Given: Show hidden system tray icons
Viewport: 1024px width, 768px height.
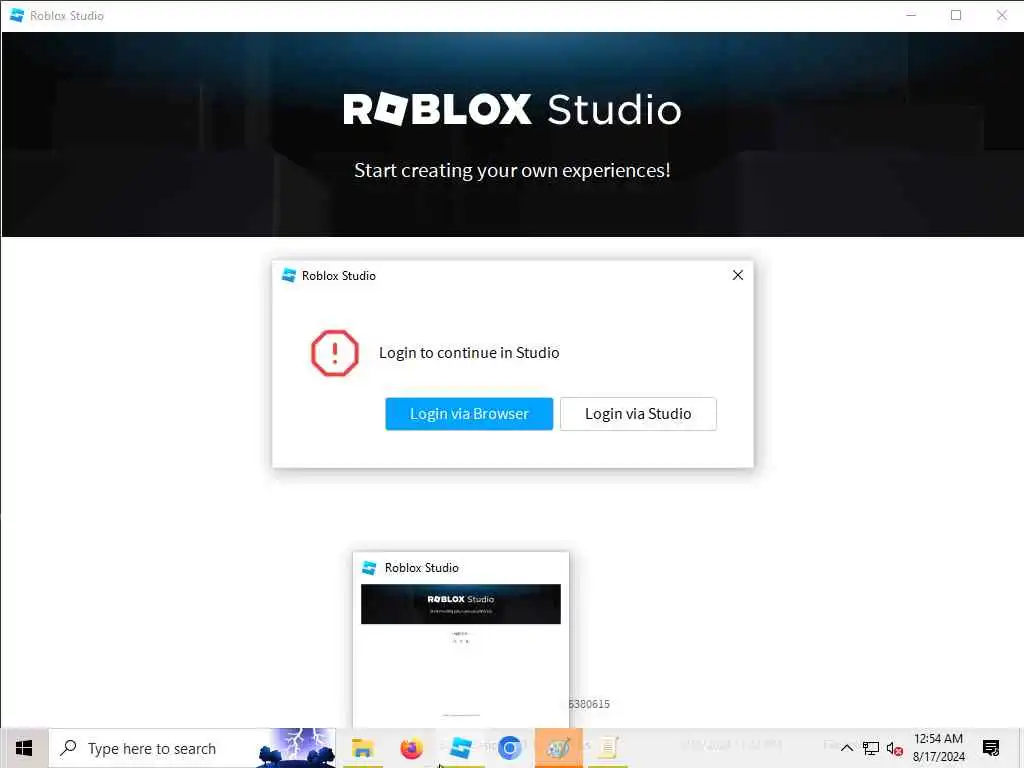Looking at the screenshot, I should 846,748.
